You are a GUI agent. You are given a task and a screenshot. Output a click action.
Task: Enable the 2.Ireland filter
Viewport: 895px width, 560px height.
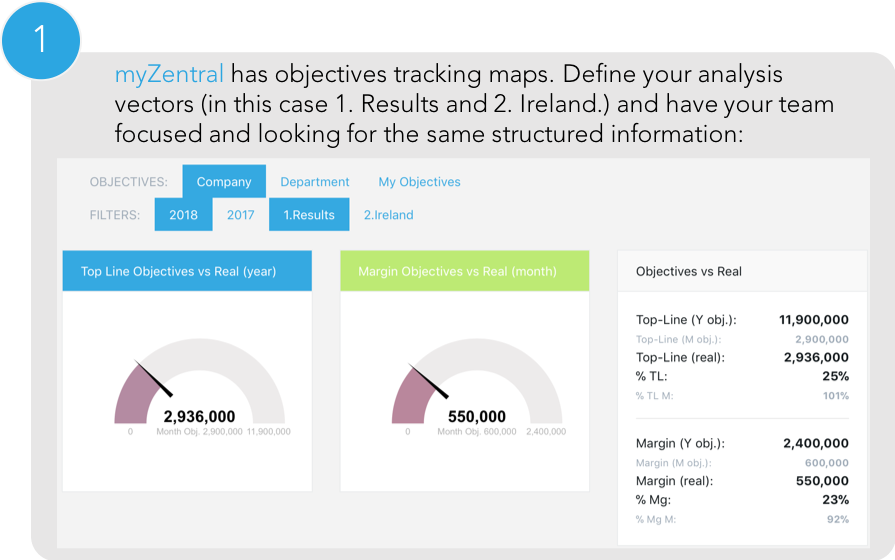point(388,215)
